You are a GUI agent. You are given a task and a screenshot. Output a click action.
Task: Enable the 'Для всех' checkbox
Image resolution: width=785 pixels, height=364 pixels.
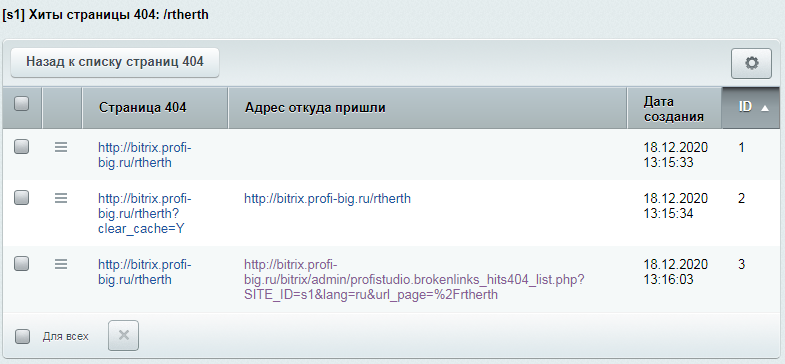point(22,336)
